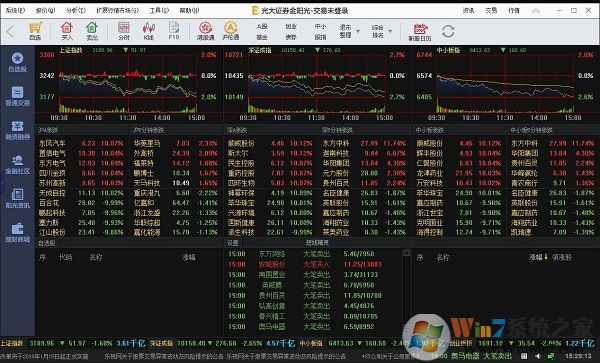Select the 自选股 tab above the empty list
This screenshot has height=363, width=600.
coord(46,243)
